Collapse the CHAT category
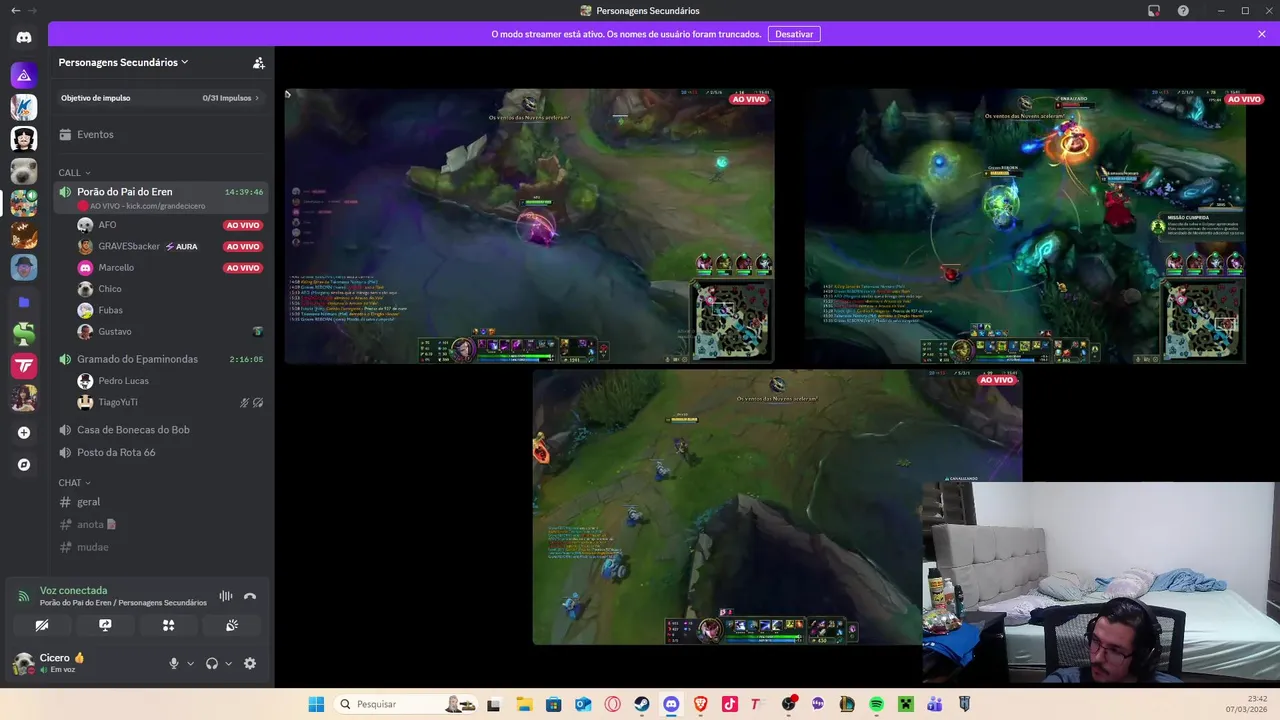 (74, 483)
